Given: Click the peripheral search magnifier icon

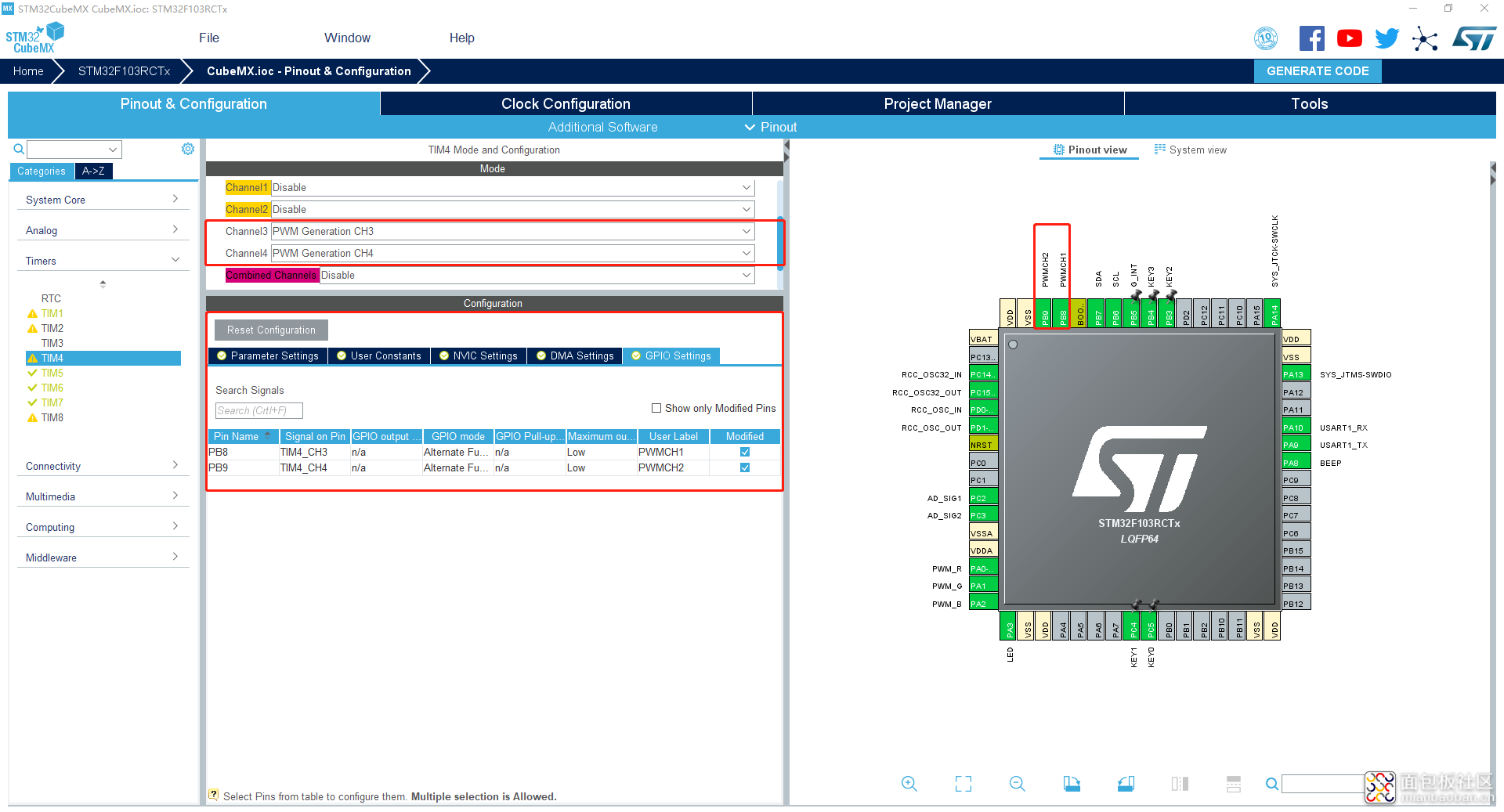Looking at the screenshot, I should (x=19, y=149).
